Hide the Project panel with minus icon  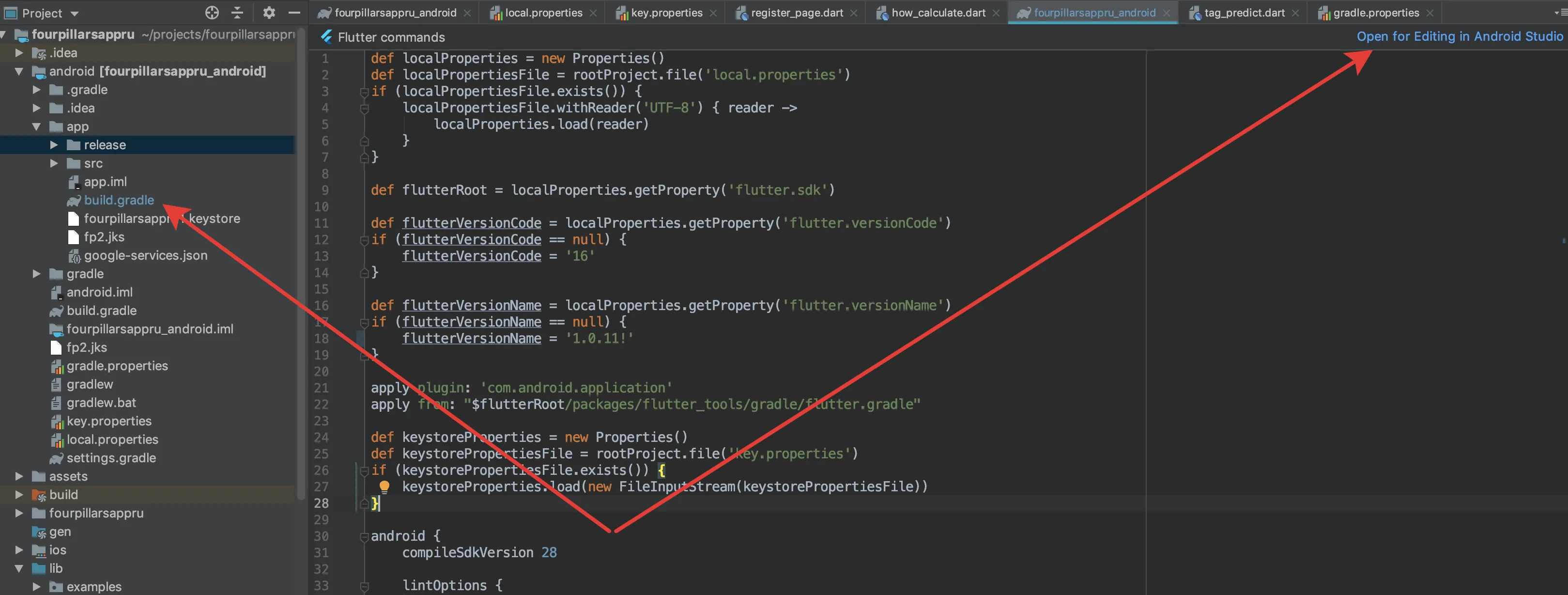point(294,13)
